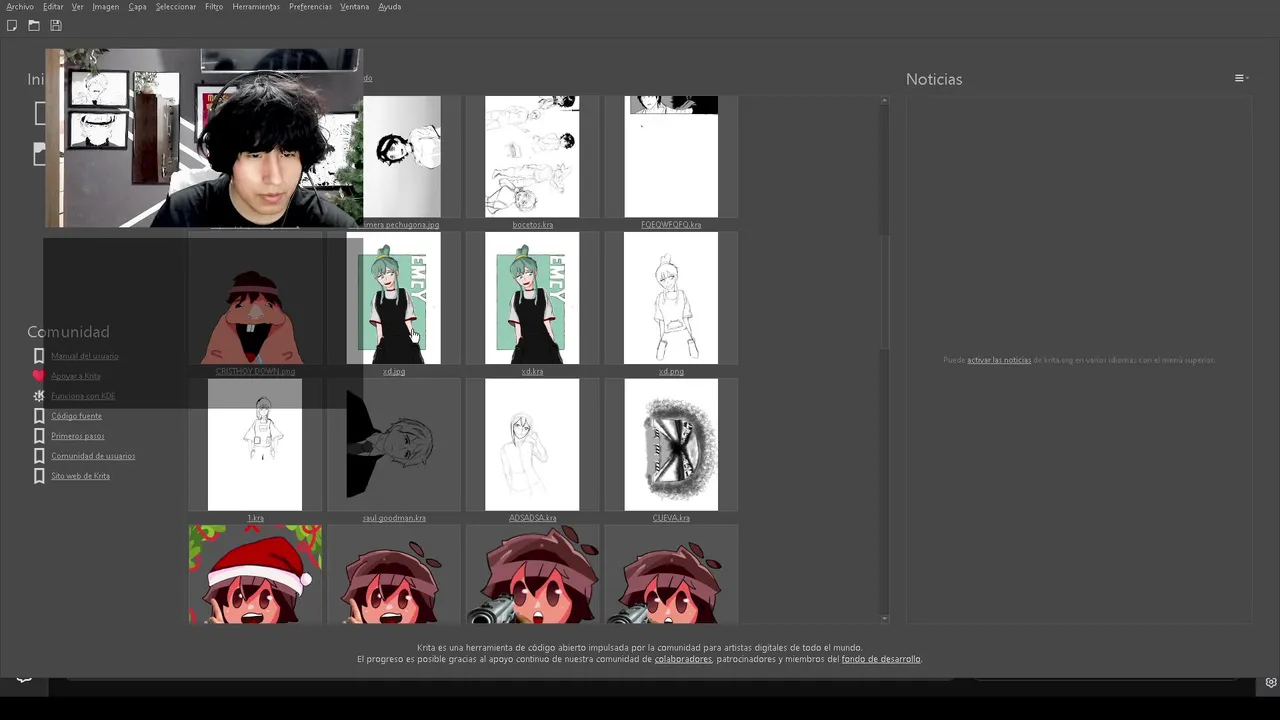Screen dimensions: 1280x720
Task: Open the 1.kra recent document thumbnail
Action: 255,444
